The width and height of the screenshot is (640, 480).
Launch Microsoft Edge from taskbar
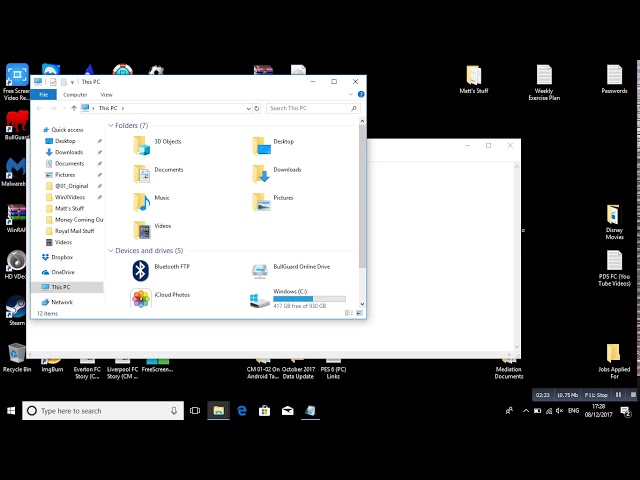tap(242, 411)
